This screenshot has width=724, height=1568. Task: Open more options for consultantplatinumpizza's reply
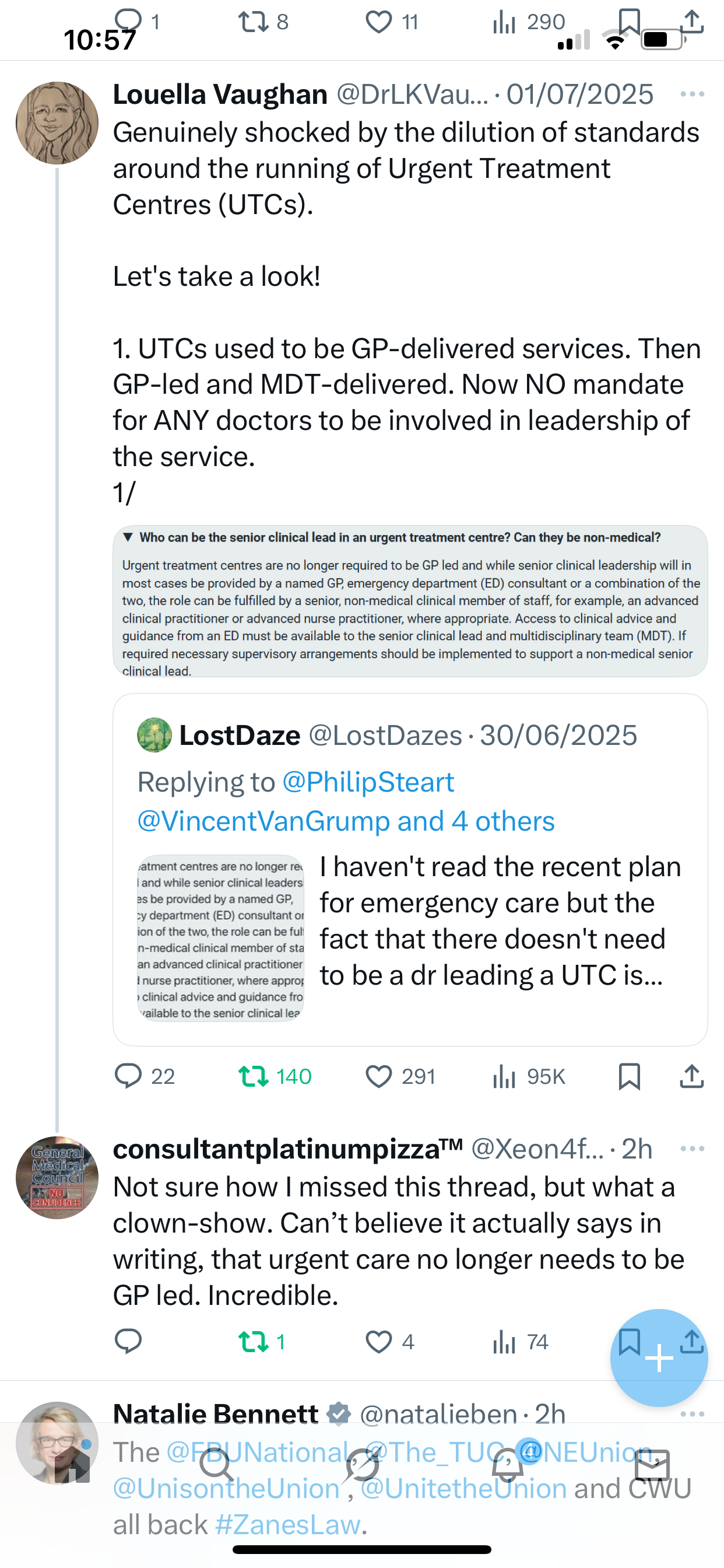(692, 1149)
